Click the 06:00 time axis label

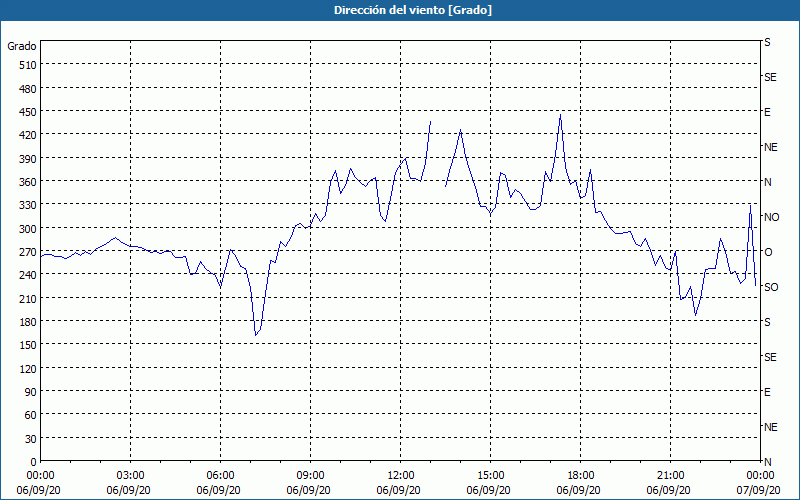(220, 476)
